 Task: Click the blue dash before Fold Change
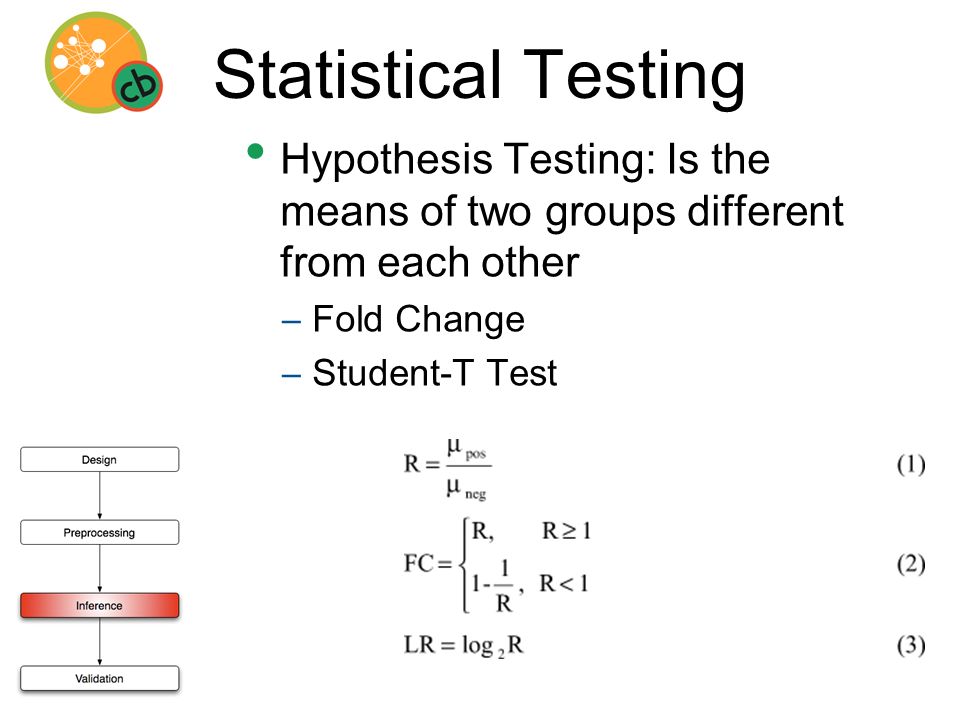[x=291, y=321]
